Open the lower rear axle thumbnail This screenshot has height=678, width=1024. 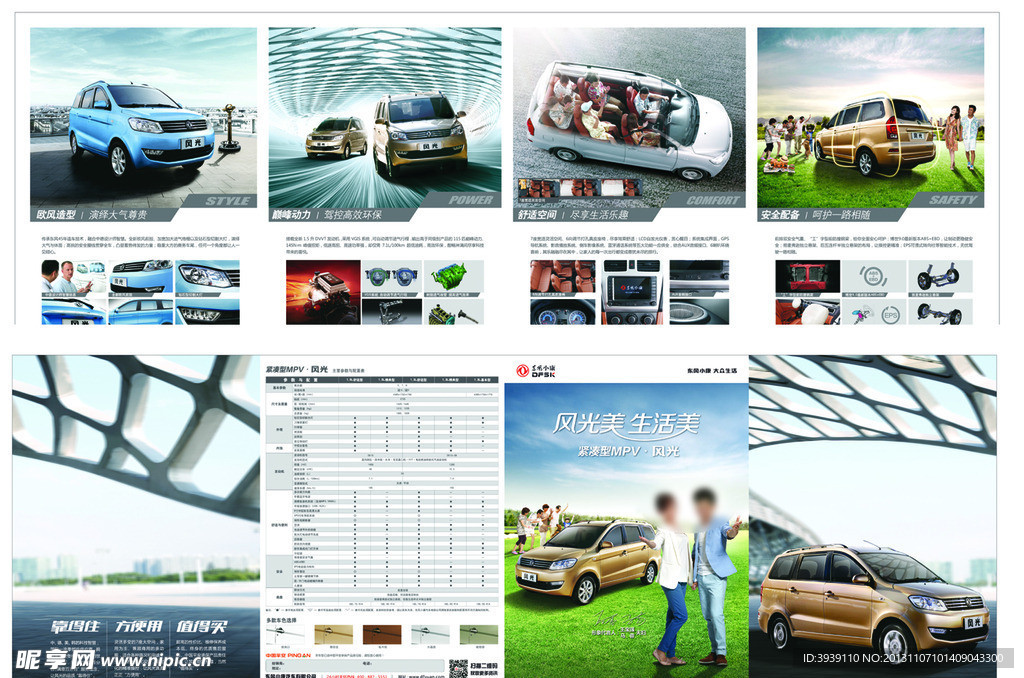940,312
